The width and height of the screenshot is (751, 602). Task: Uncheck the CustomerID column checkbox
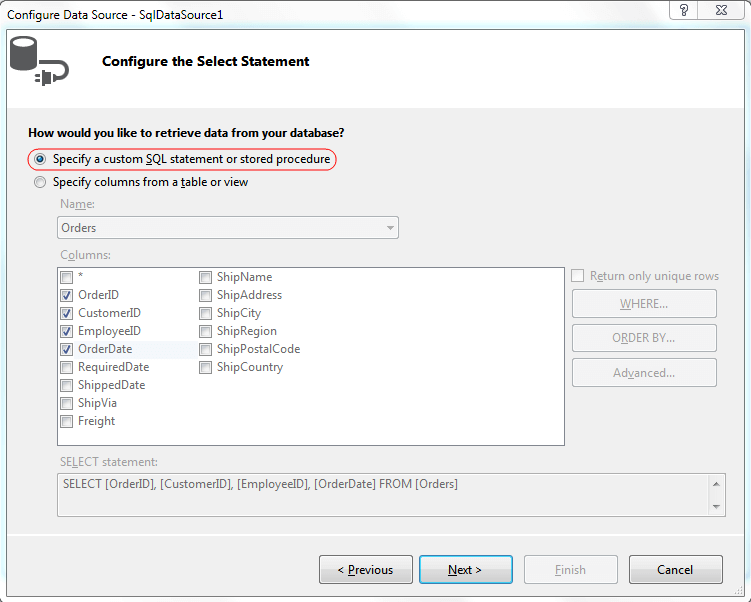pos(67,313)
